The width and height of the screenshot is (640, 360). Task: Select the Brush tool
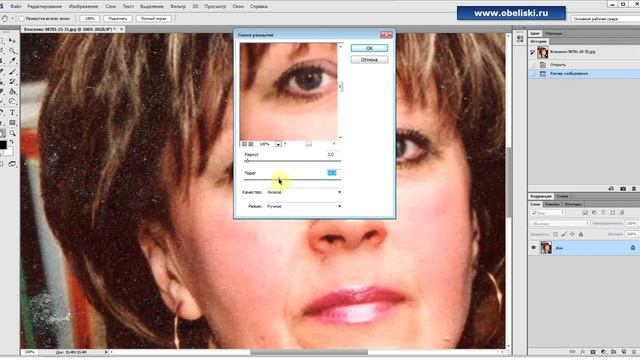point(12,71)
